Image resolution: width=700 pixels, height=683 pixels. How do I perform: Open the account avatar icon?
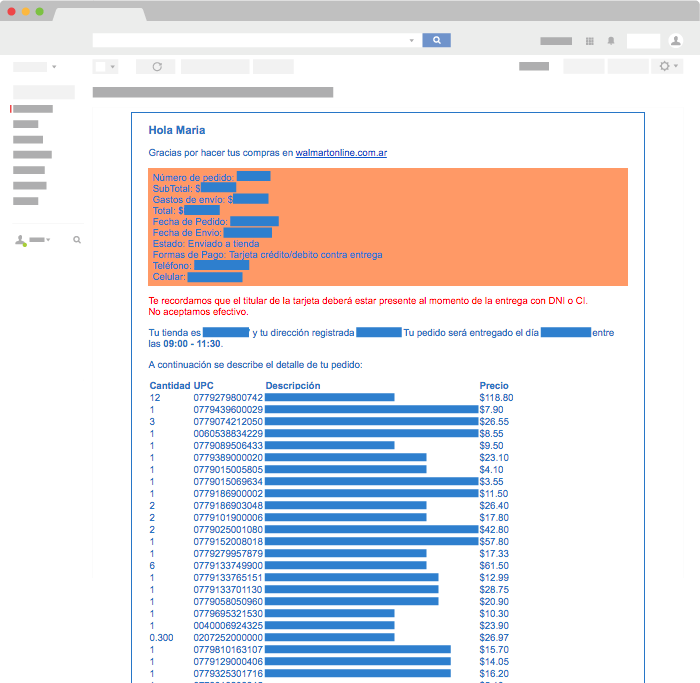pos(675,41)
